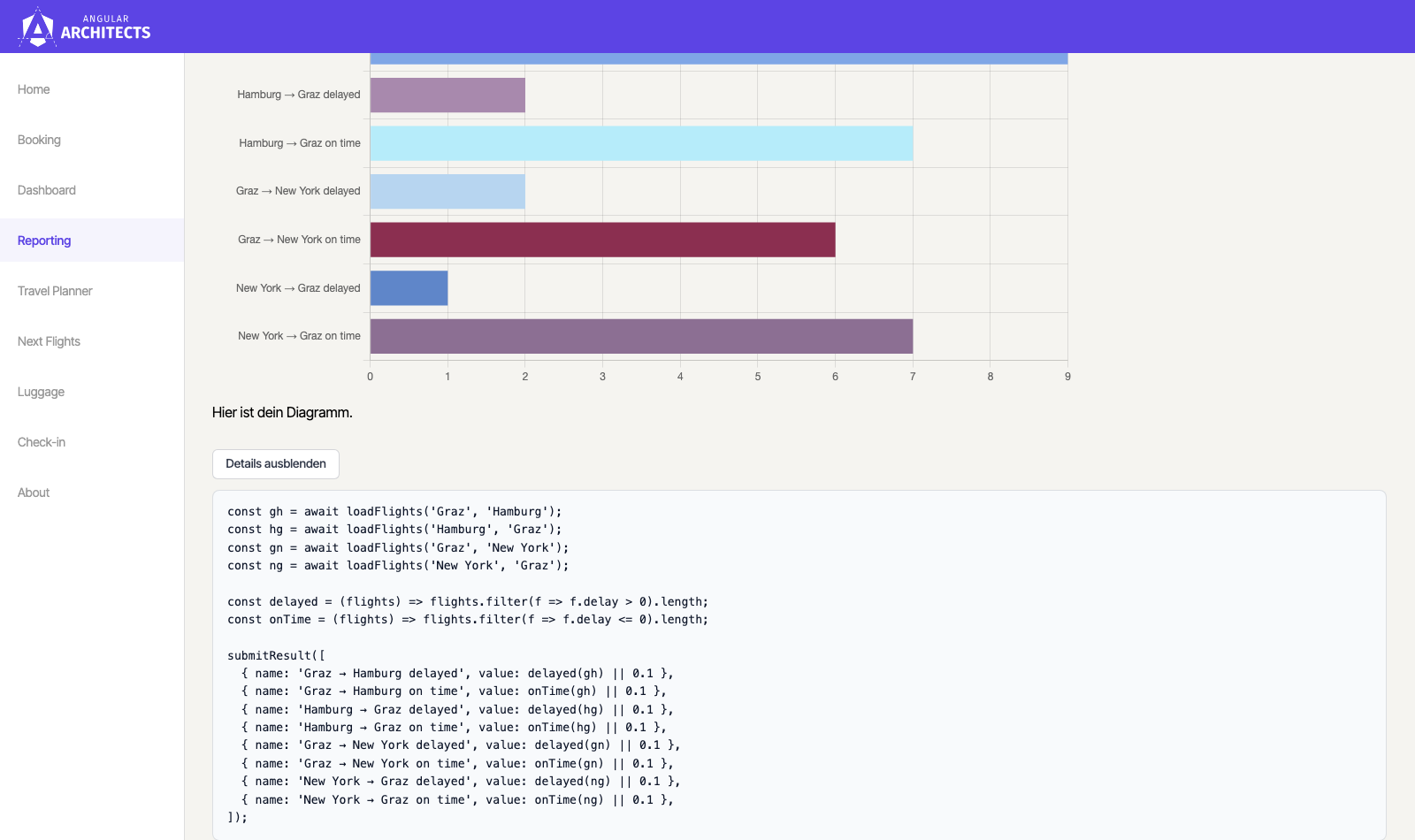The width and height of the screenshot is (1415, 840).
Task: Click code line with 'delayed(hg)'
Action: click(x=457, y=710)
